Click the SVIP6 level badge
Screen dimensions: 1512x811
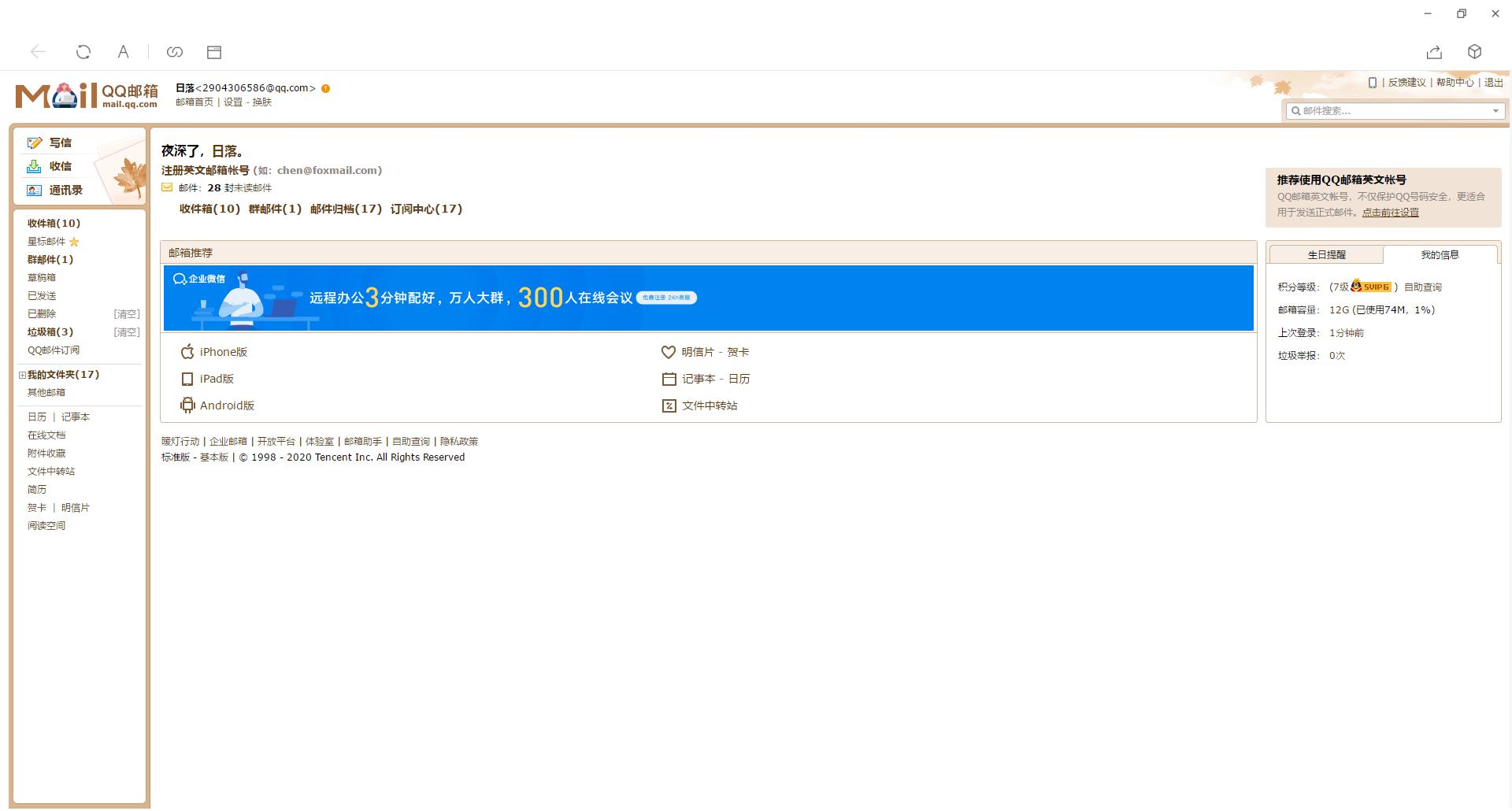click(x=1370, y=287)
